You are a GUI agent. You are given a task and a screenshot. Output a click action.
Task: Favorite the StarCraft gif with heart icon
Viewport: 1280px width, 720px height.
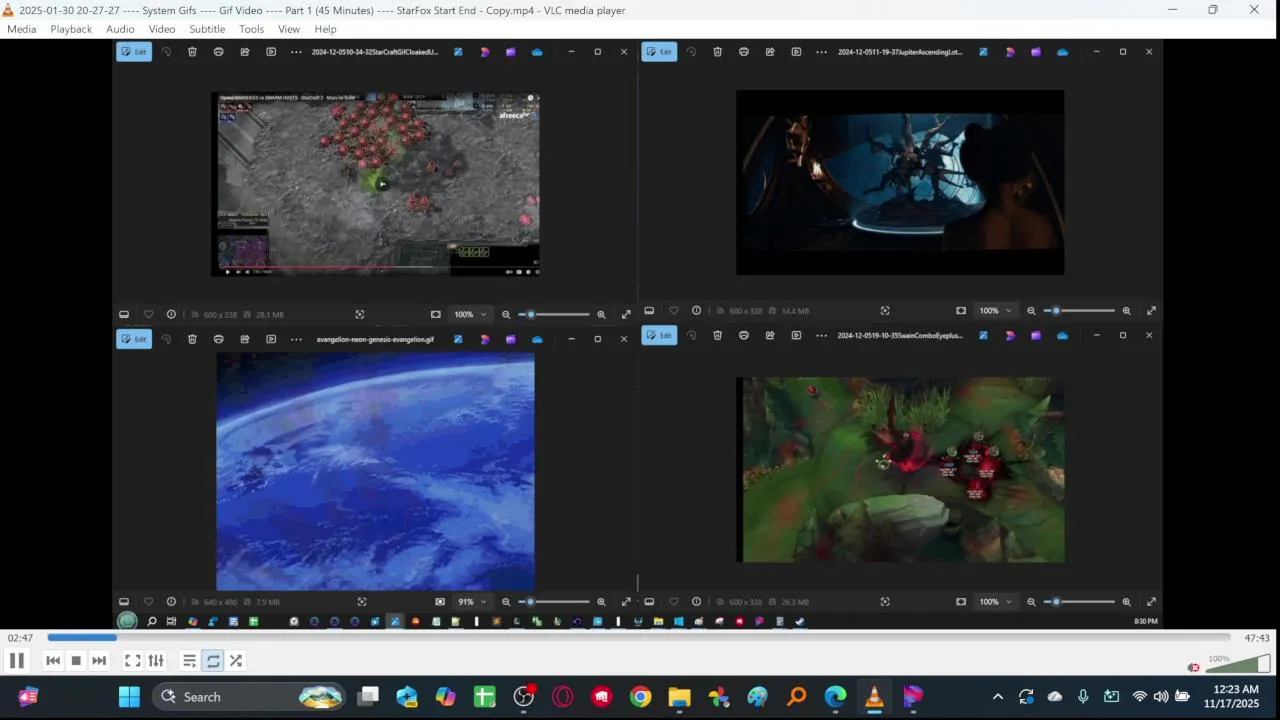148,314
